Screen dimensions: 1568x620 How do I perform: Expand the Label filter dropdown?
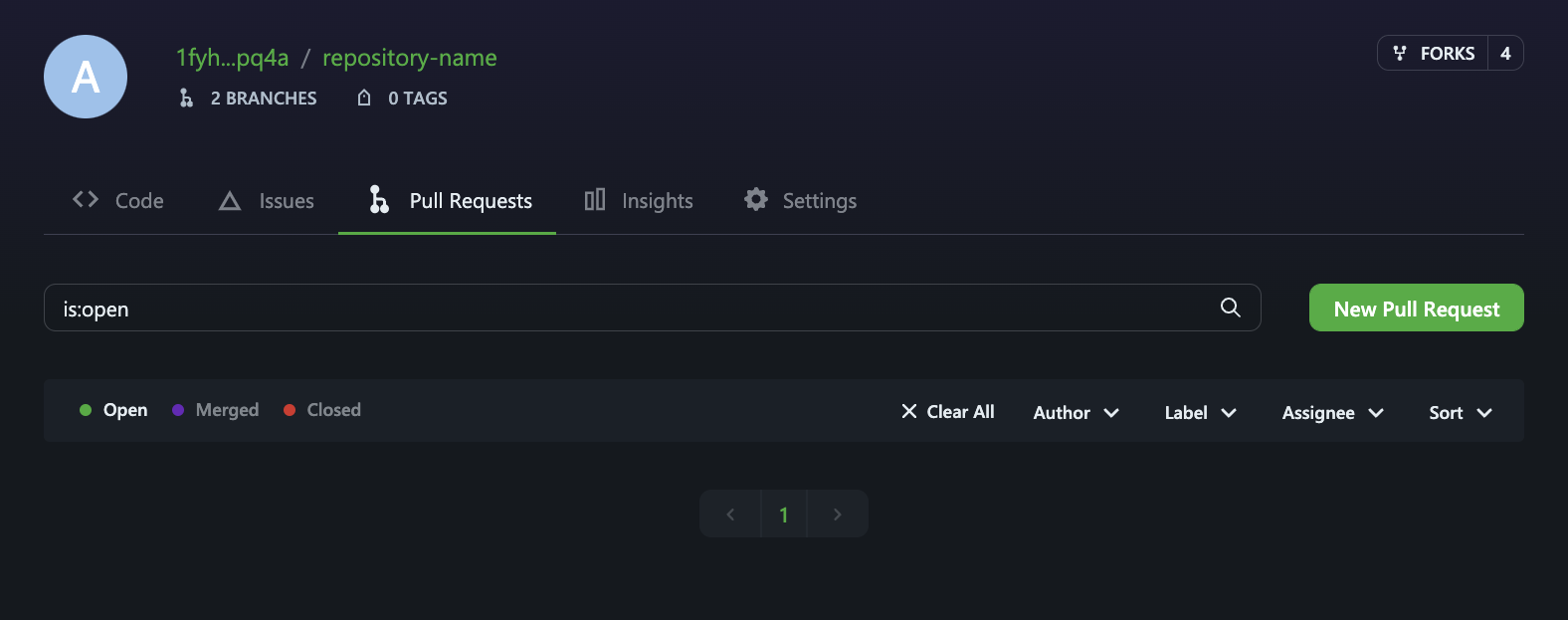(x=1201, y=412)
